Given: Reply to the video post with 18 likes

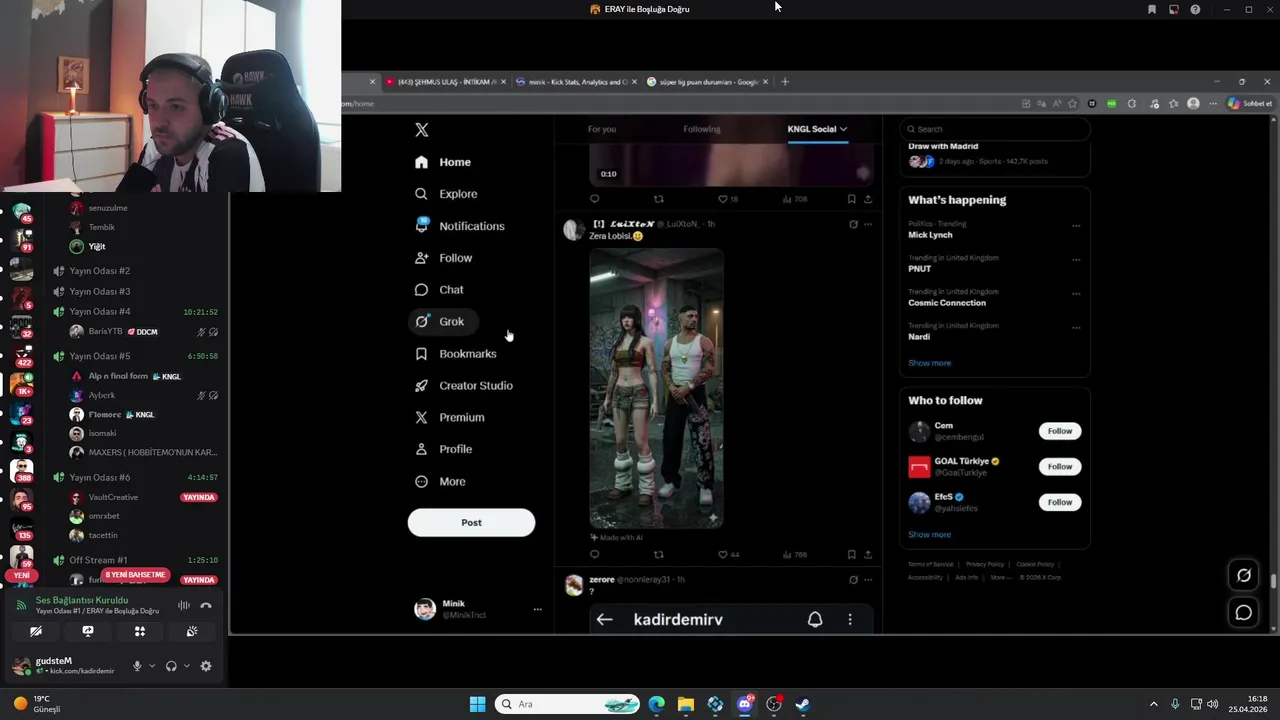Looking at the screenshot, I should coord(595,199).
